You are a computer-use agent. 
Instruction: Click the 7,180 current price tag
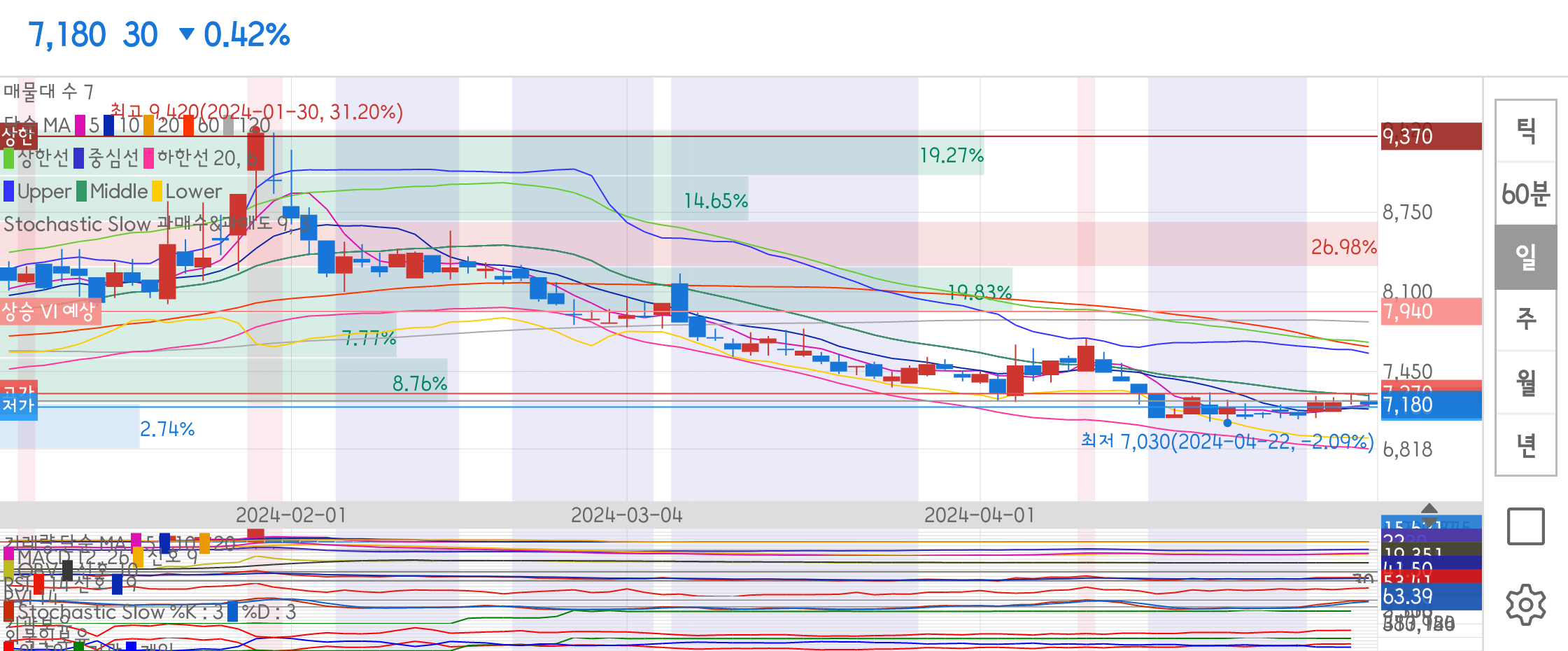1431,405
